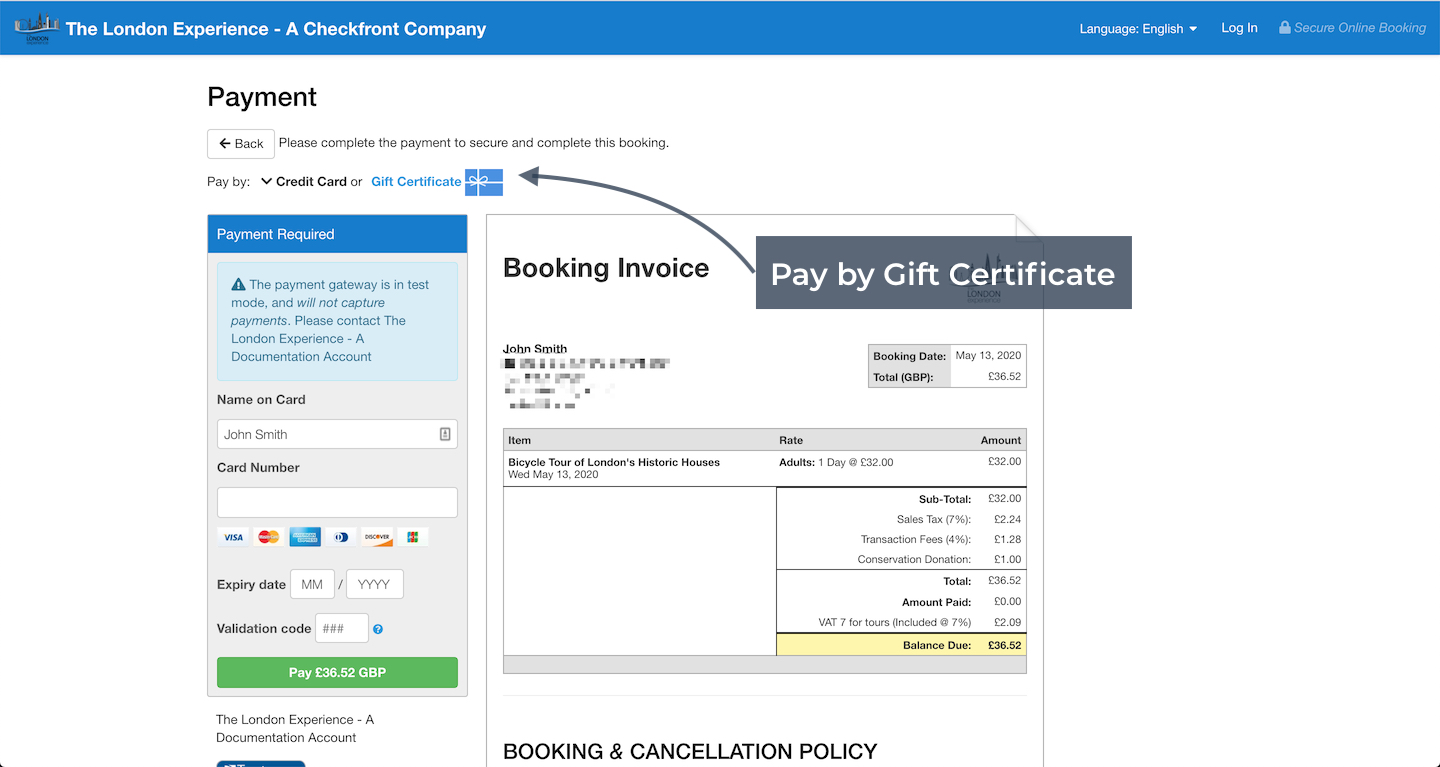Click the test mode warning triangle icon
The image size is (1440, 767).
click(x=238, y=285)
